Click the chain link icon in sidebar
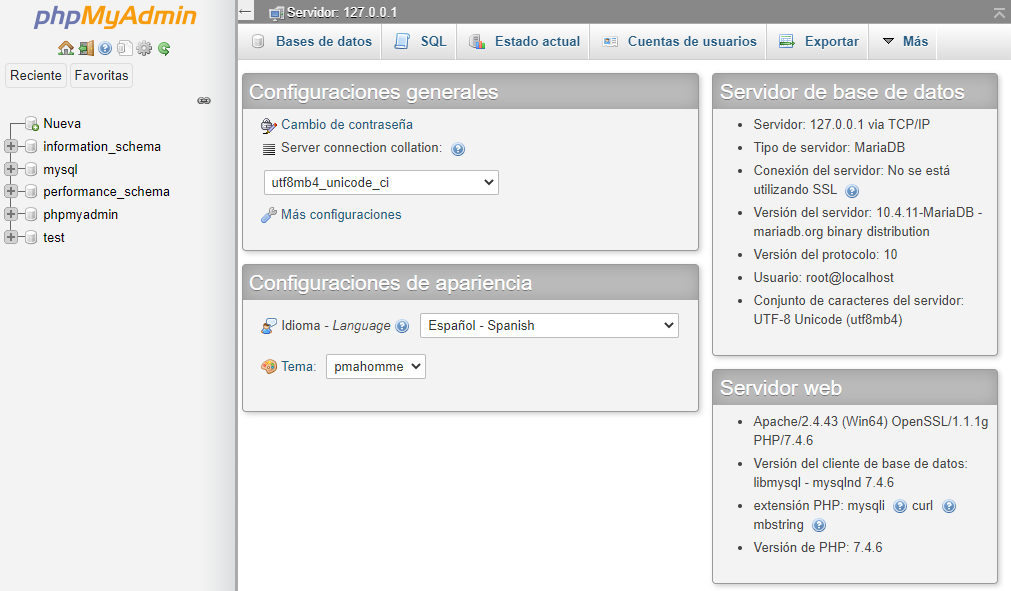The height and width of the screenshot is (591, 1011). tap(204, 100)
